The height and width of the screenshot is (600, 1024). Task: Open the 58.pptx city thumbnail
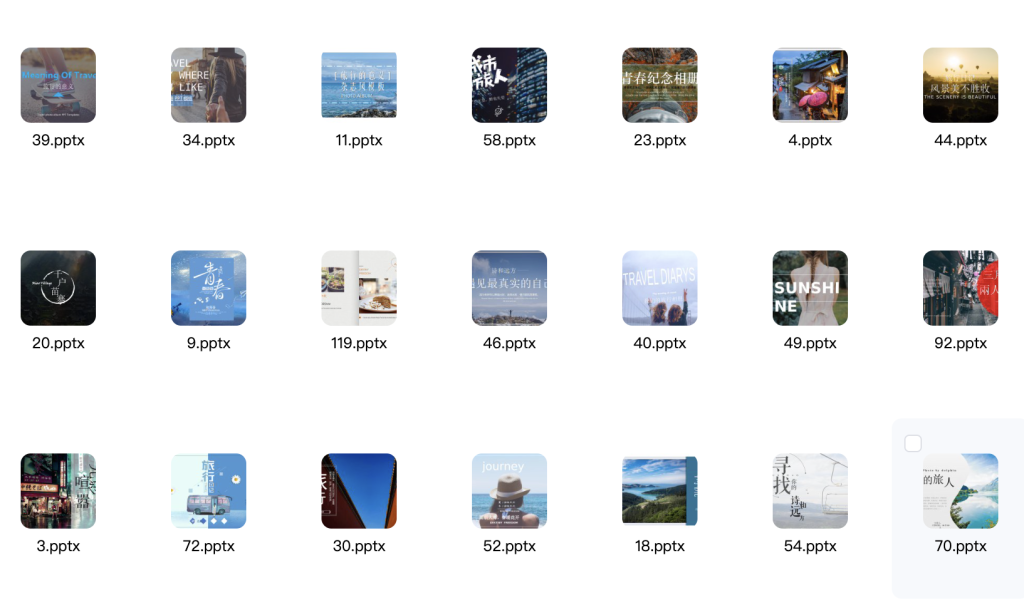tap(509, 85)
